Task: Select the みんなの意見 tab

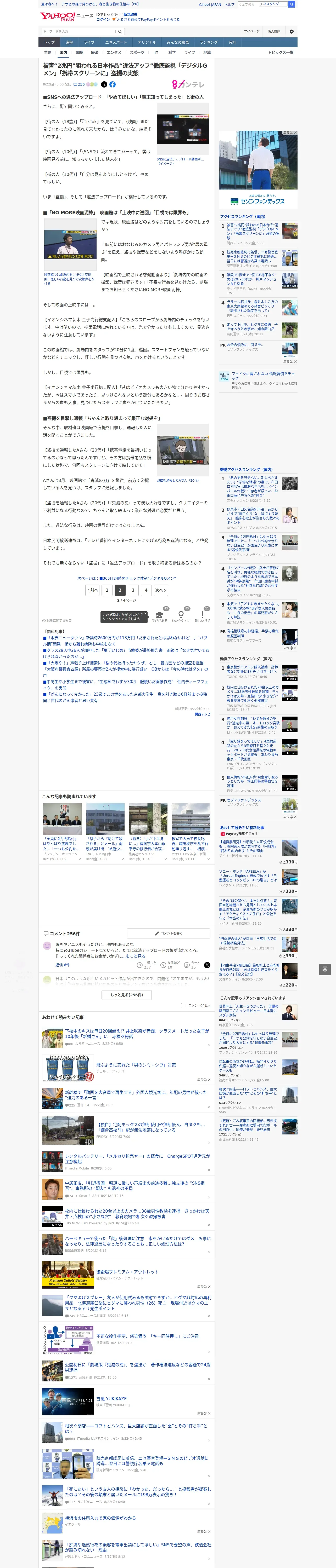Action: pyautogui.click(x=177, y=43)
